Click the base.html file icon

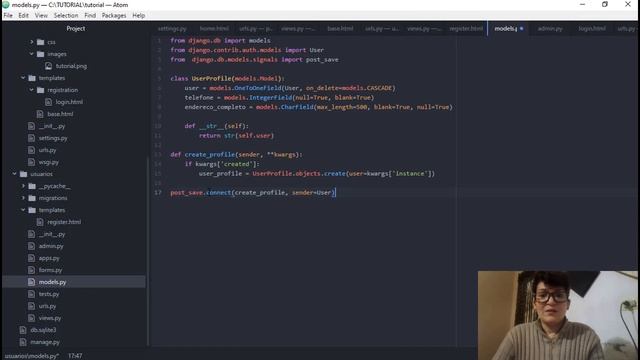point(40,114)
